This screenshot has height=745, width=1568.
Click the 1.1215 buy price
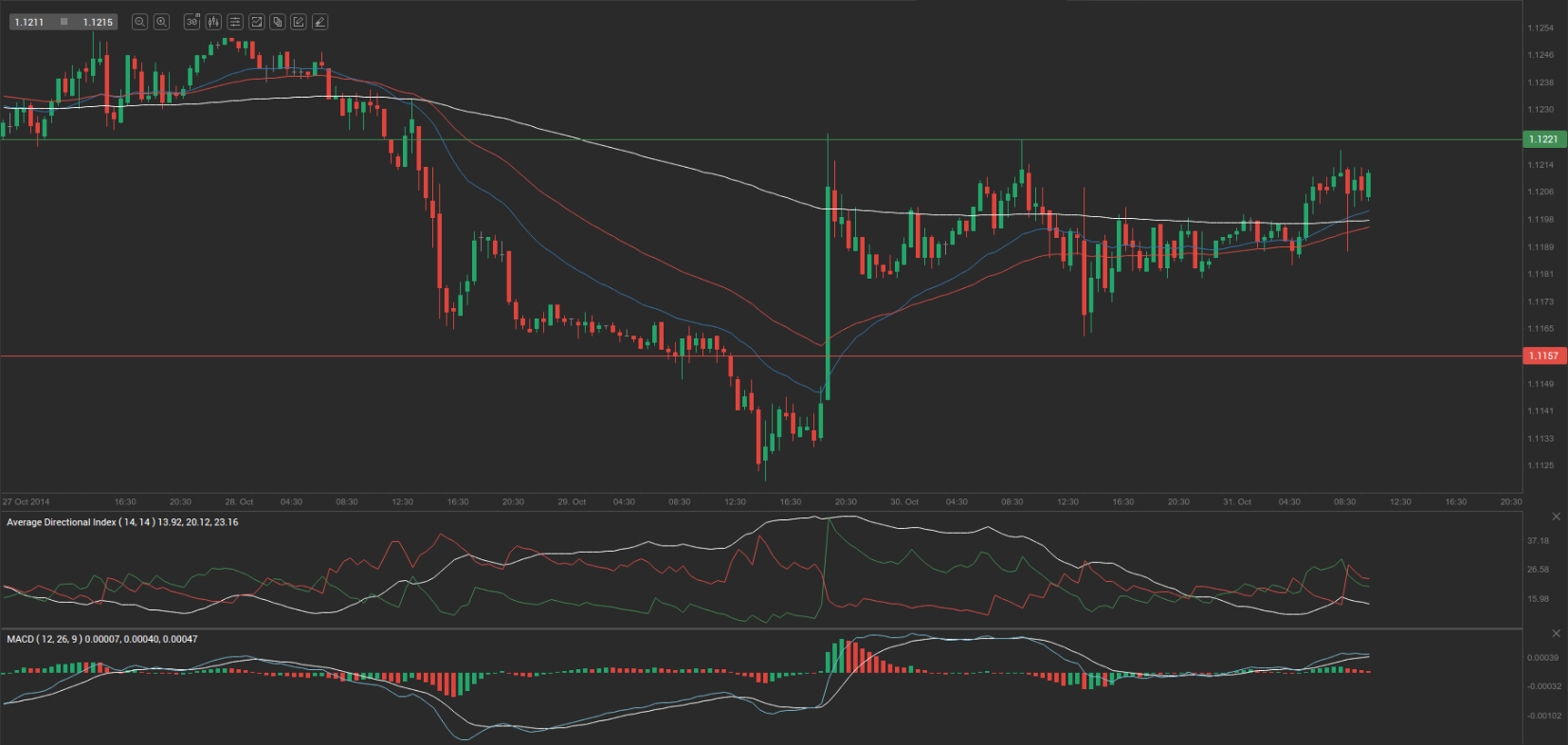(x=98, y=22)
